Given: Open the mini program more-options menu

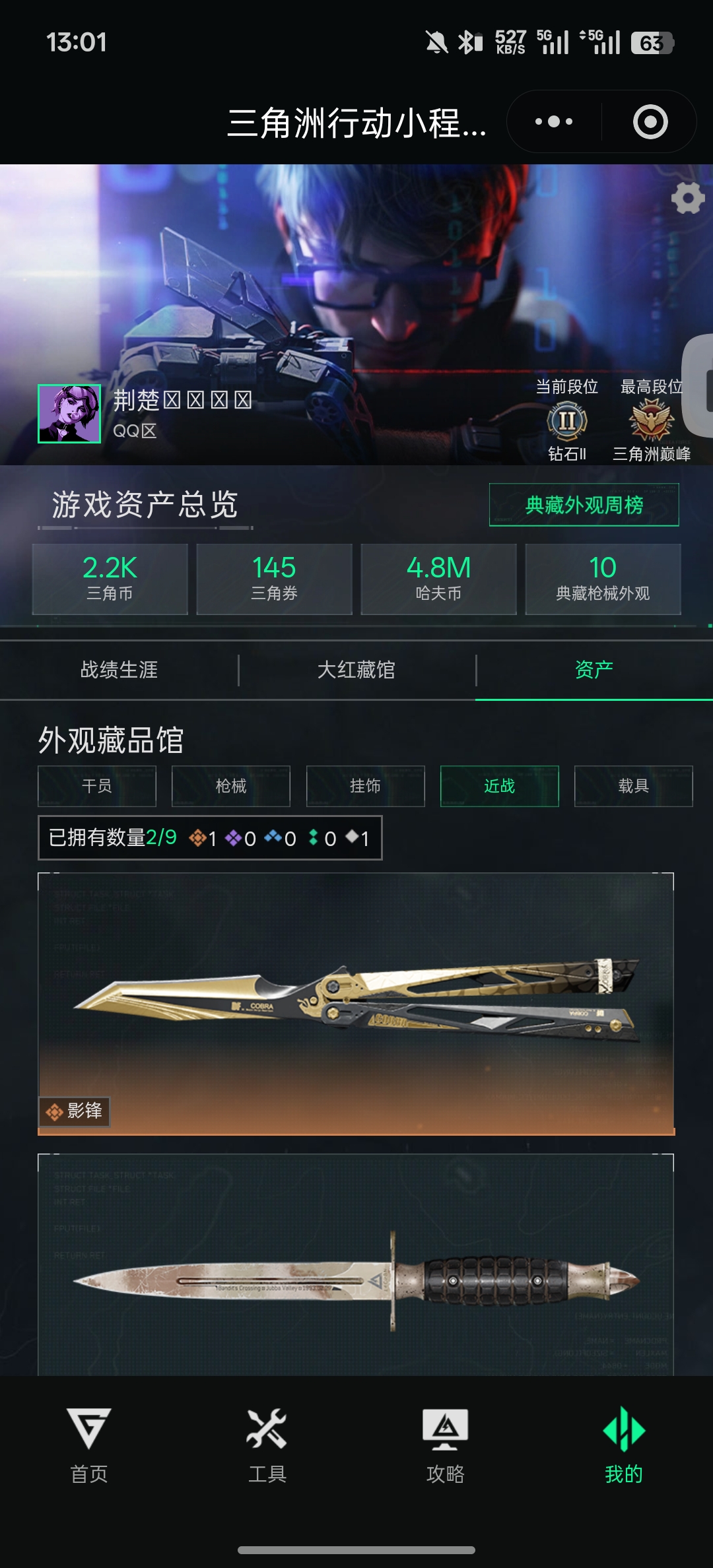Looking at the screenshot, I should coord(554,122).
